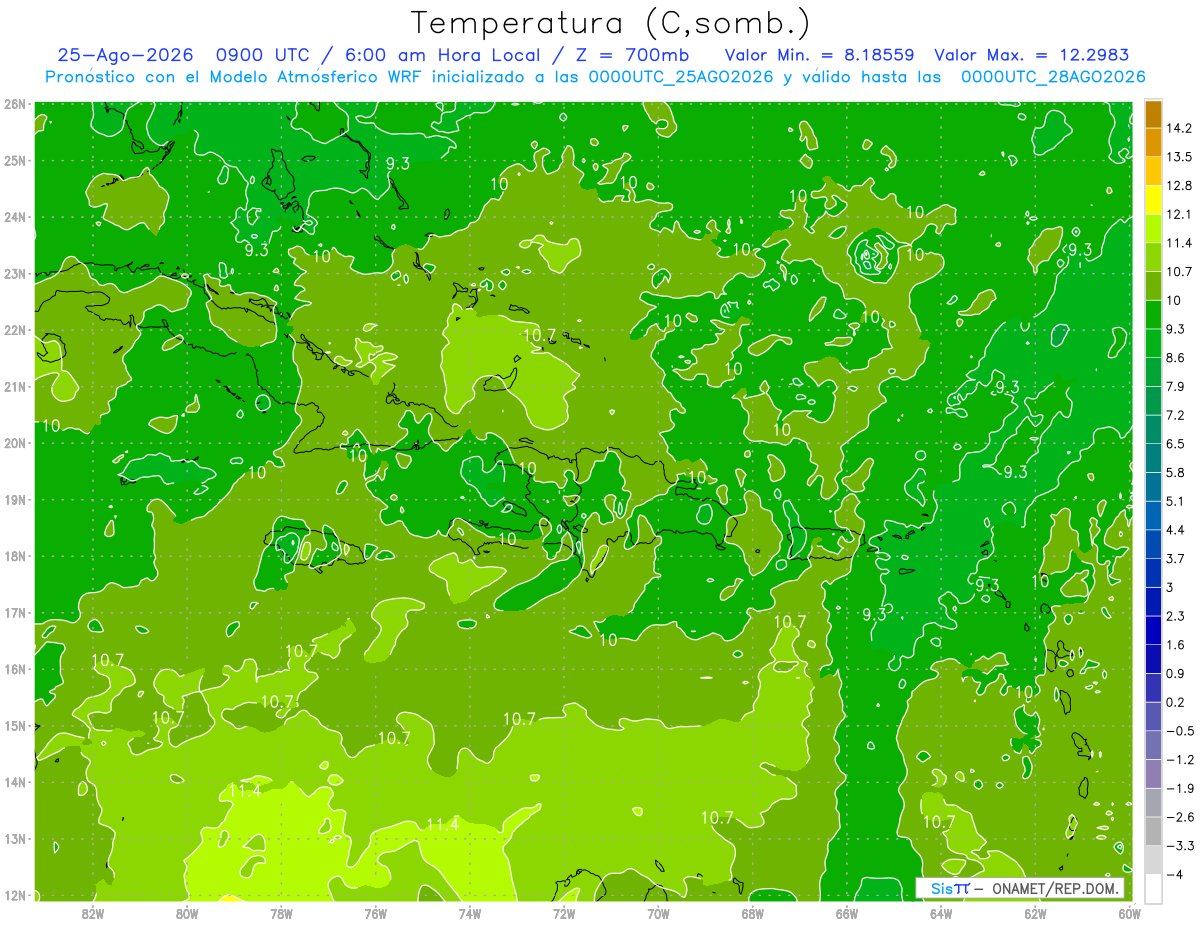Click the '-4' colorbar label
The height and width of the screenshot is (927, 1200).
pyautogui.click(x=1175, y=873)
